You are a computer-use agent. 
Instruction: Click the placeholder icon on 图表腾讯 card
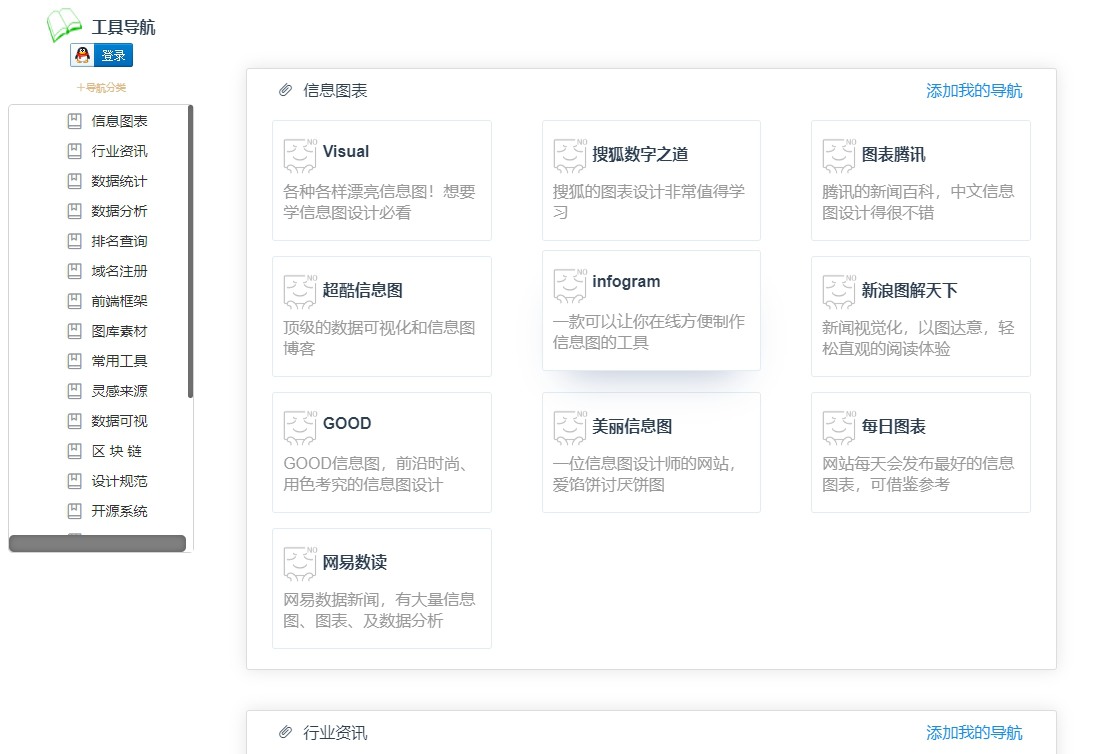point(839,155)
